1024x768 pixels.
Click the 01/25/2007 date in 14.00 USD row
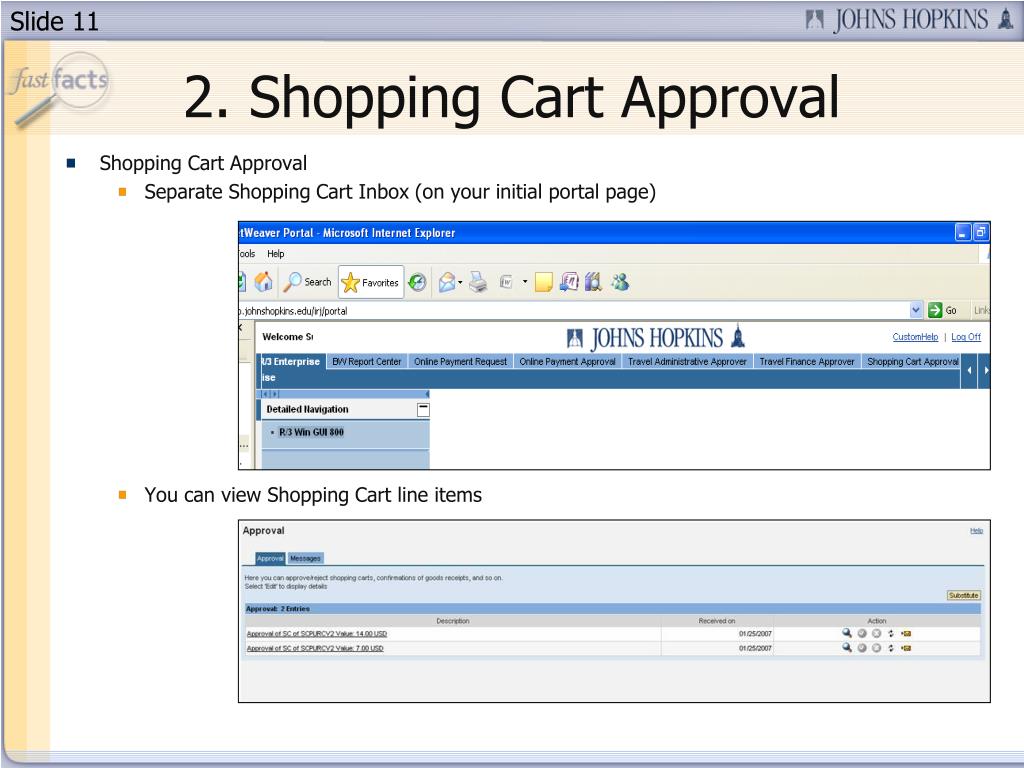pos(755,633)
